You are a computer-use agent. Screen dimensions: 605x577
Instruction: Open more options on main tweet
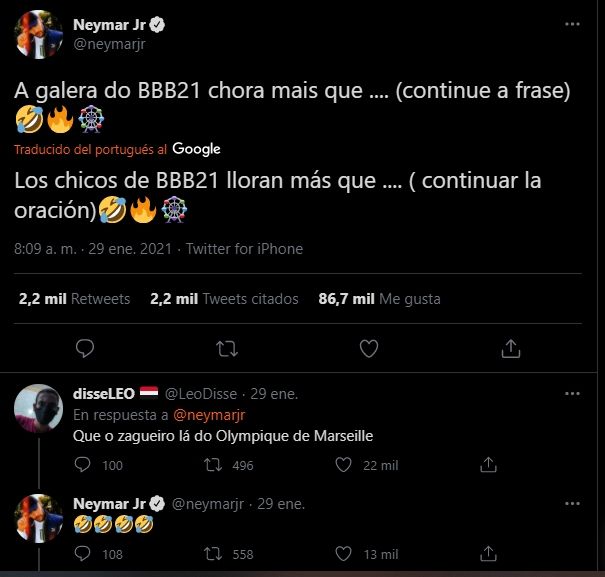571,23
